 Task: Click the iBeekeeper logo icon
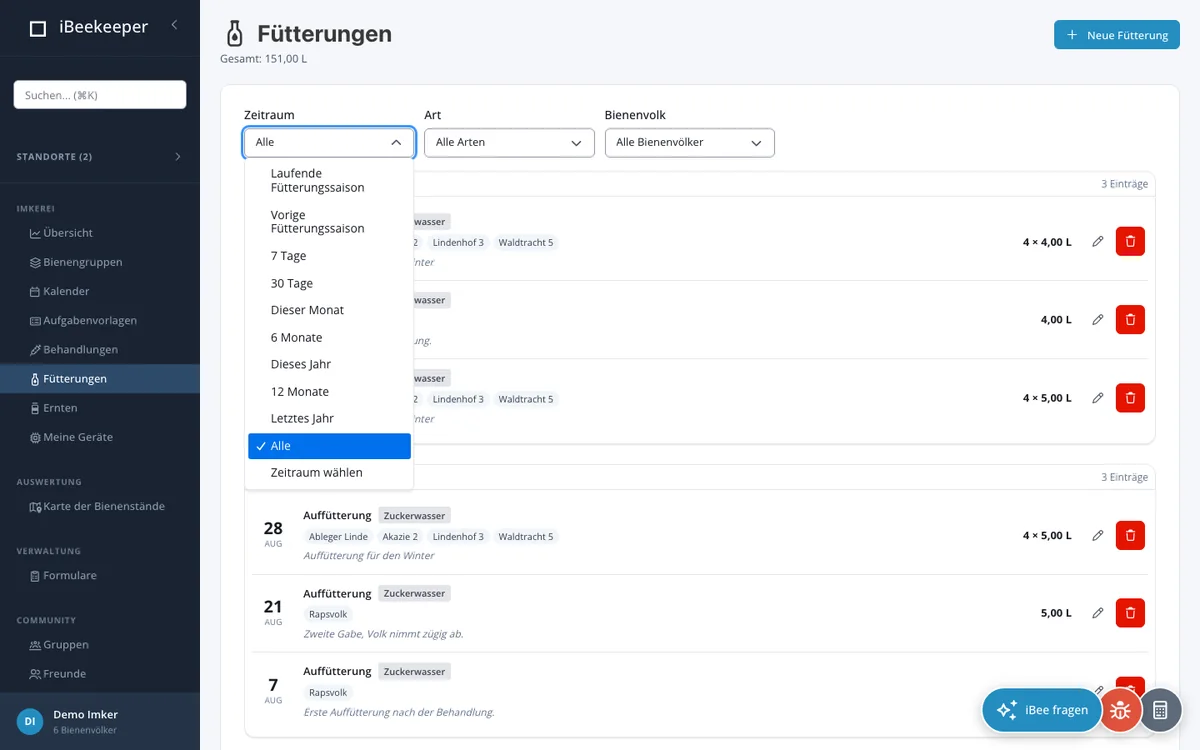point(38,28)
